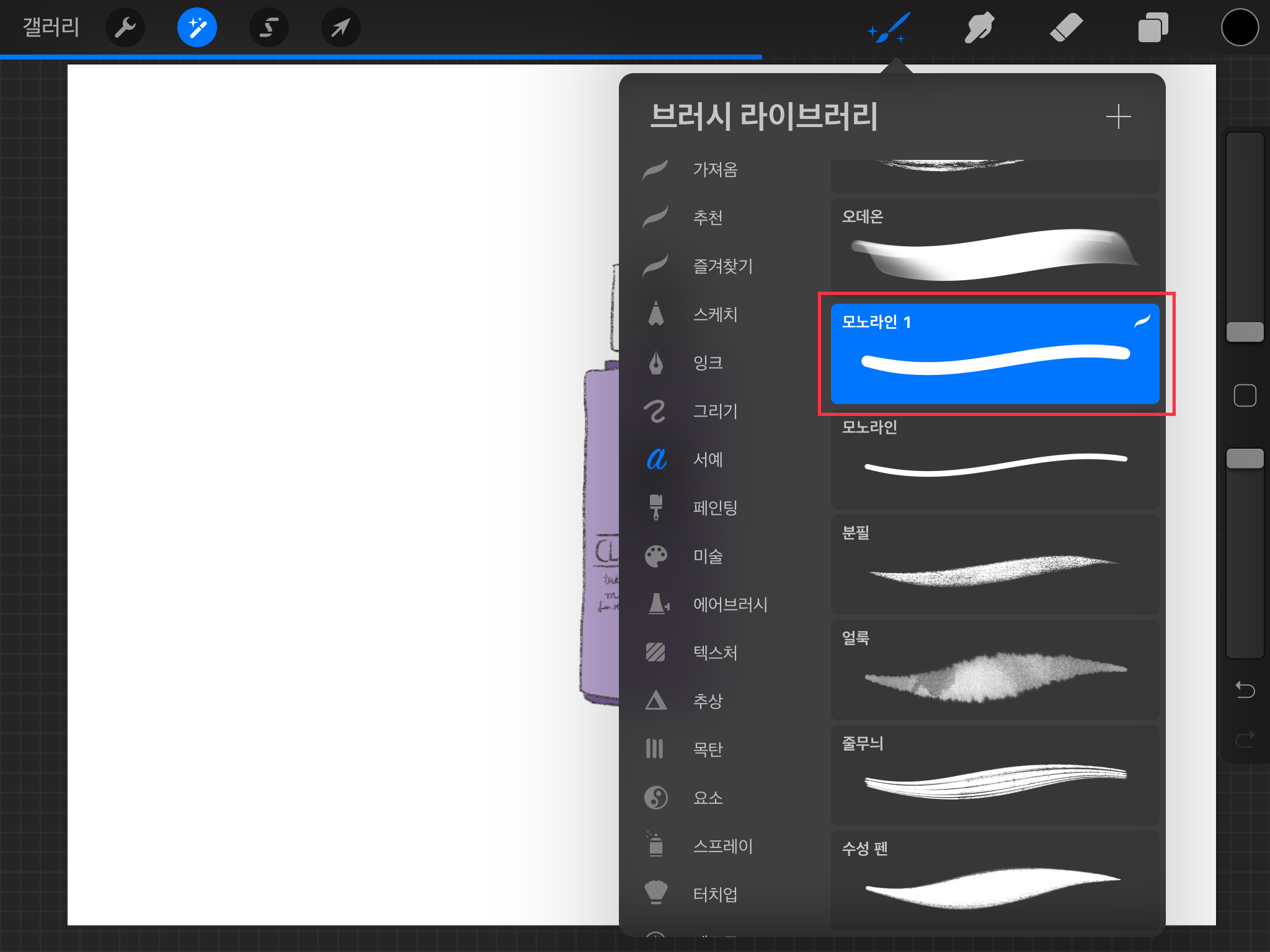Image resolution: width=1270 pixels, height=952 pixels.
Task: Tap the Smudge finger tool
Action: pos(979,27)
